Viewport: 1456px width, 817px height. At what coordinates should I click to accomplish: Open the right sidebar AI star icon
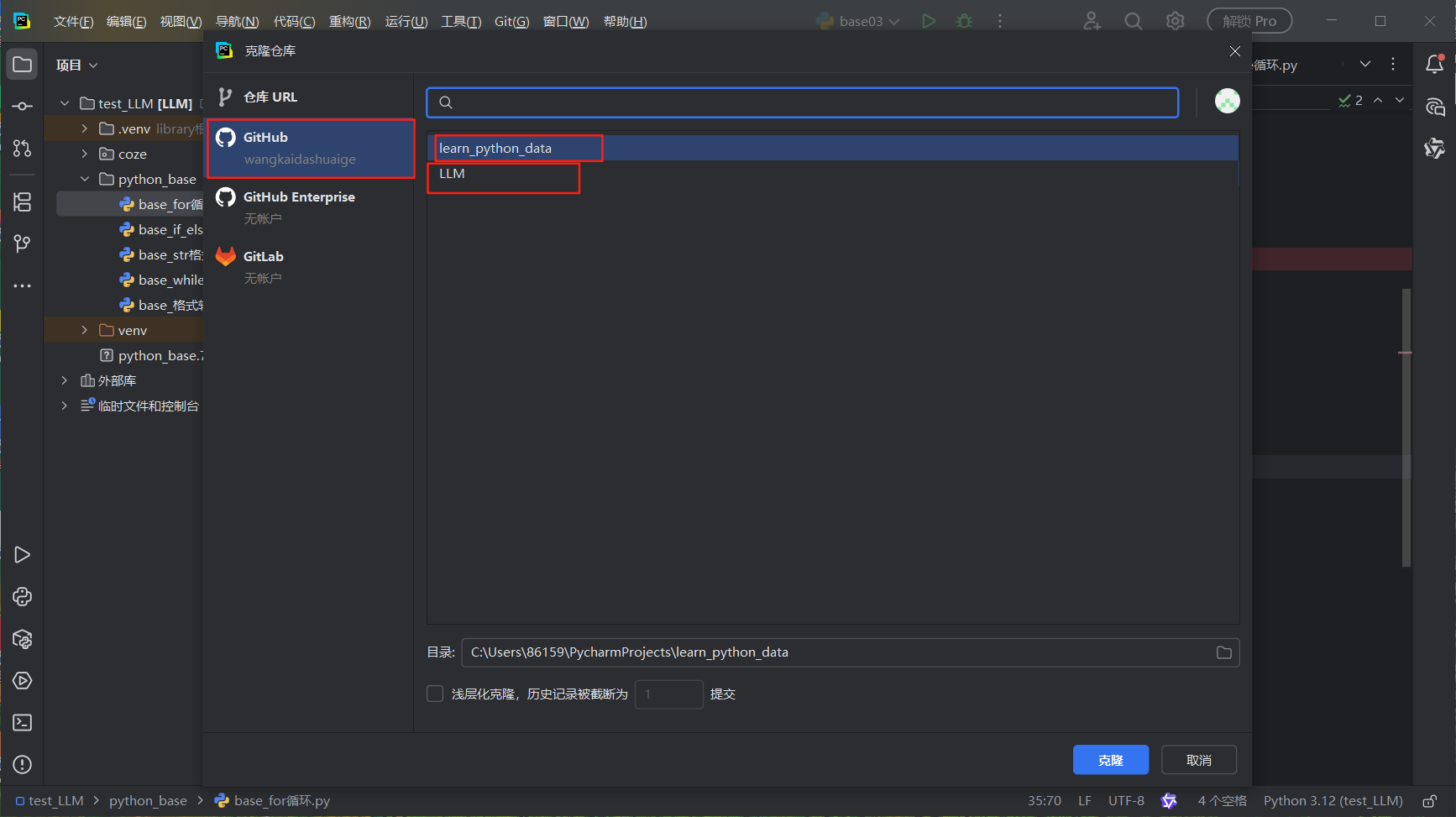point(1435,149)
